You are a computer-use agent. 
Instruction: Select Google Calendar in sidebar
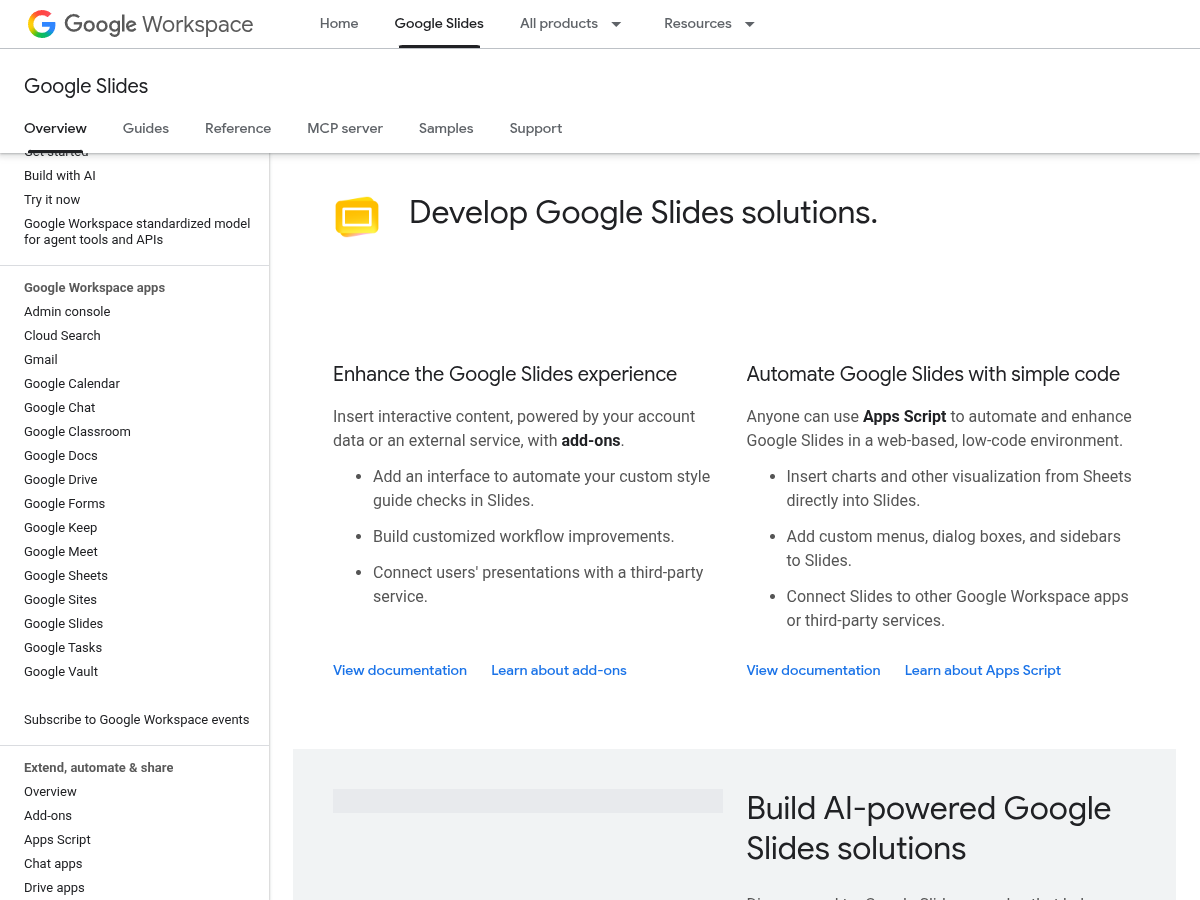tap(72, 383)
